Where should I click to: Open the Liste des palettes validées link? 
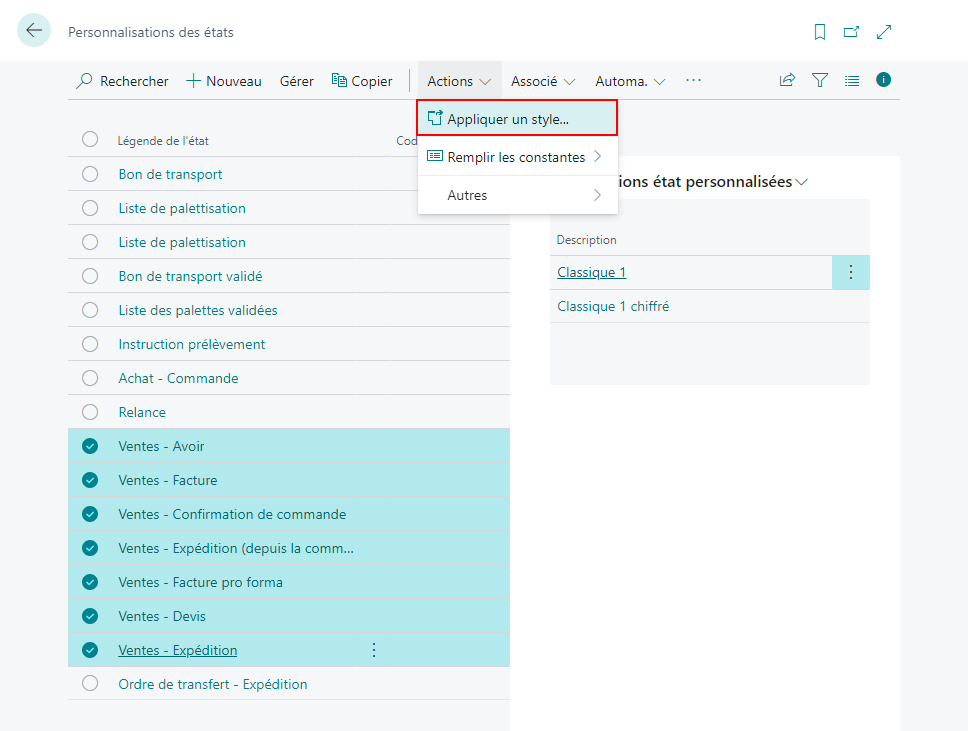point(198,310)
